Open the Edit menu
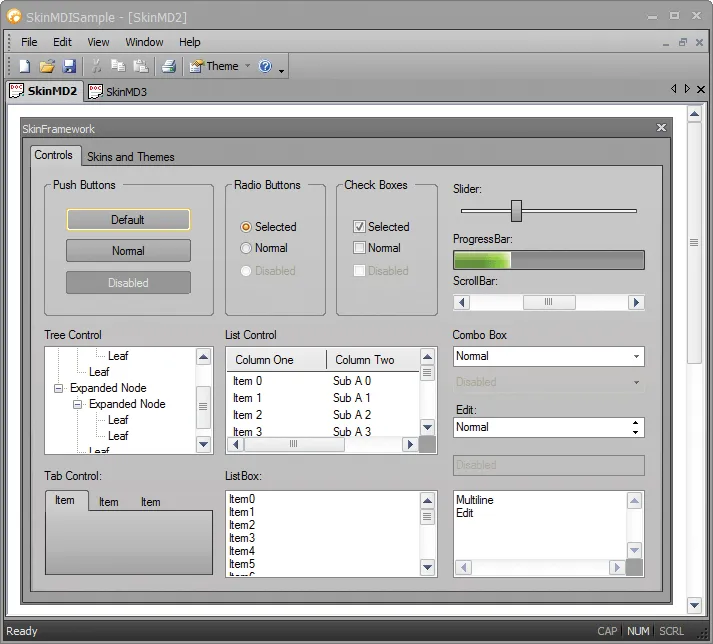Screen dimensions: 713x644 click(62, 42)
